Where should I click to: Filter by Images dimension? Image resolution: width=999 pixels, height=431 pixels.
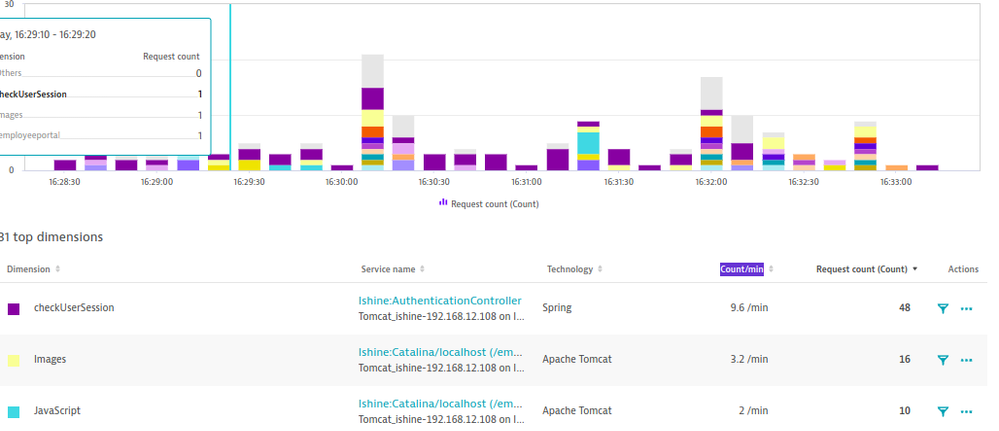pos(942,360)
